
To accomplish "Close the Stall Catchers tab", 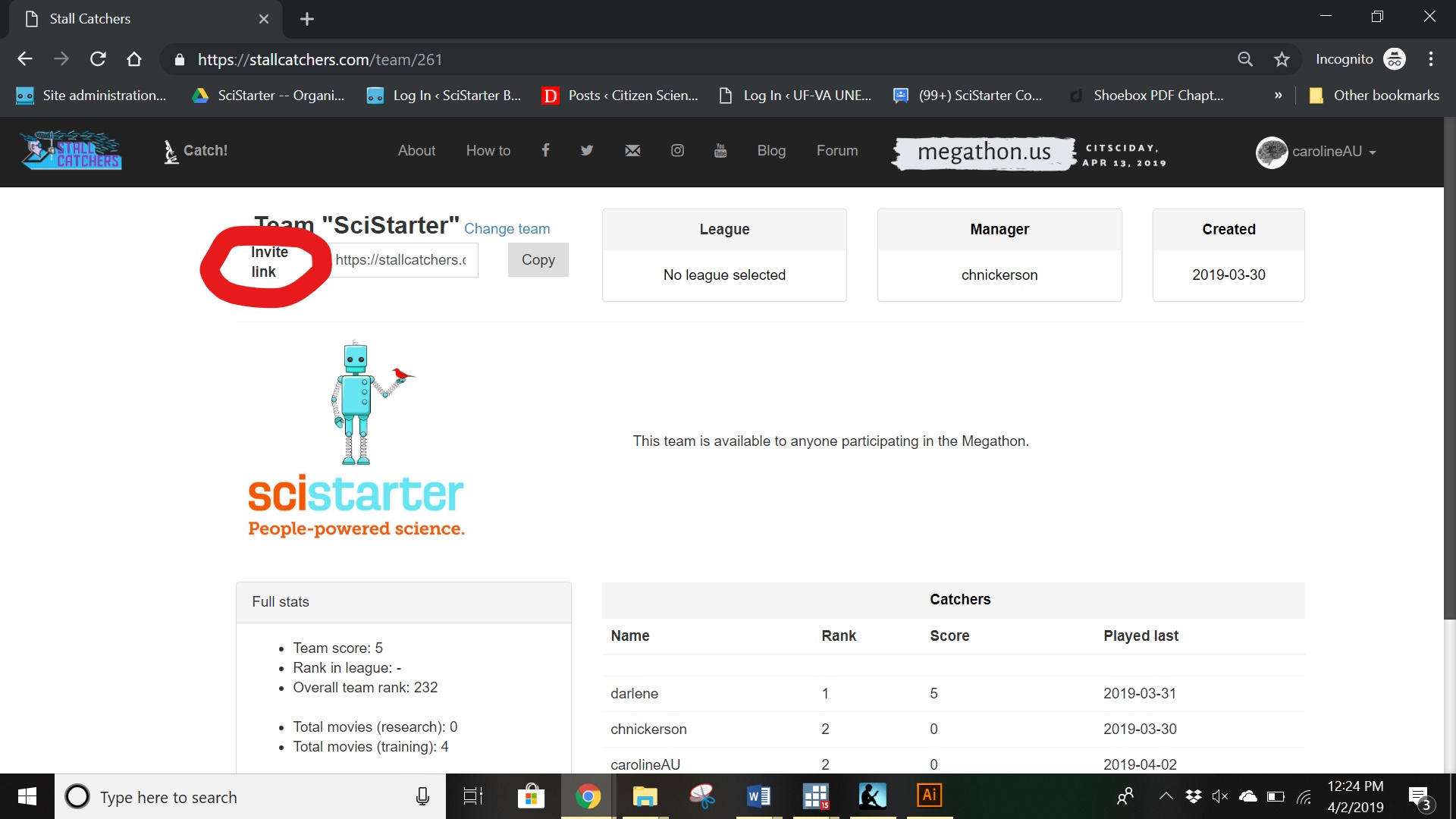I will (264, 19).
